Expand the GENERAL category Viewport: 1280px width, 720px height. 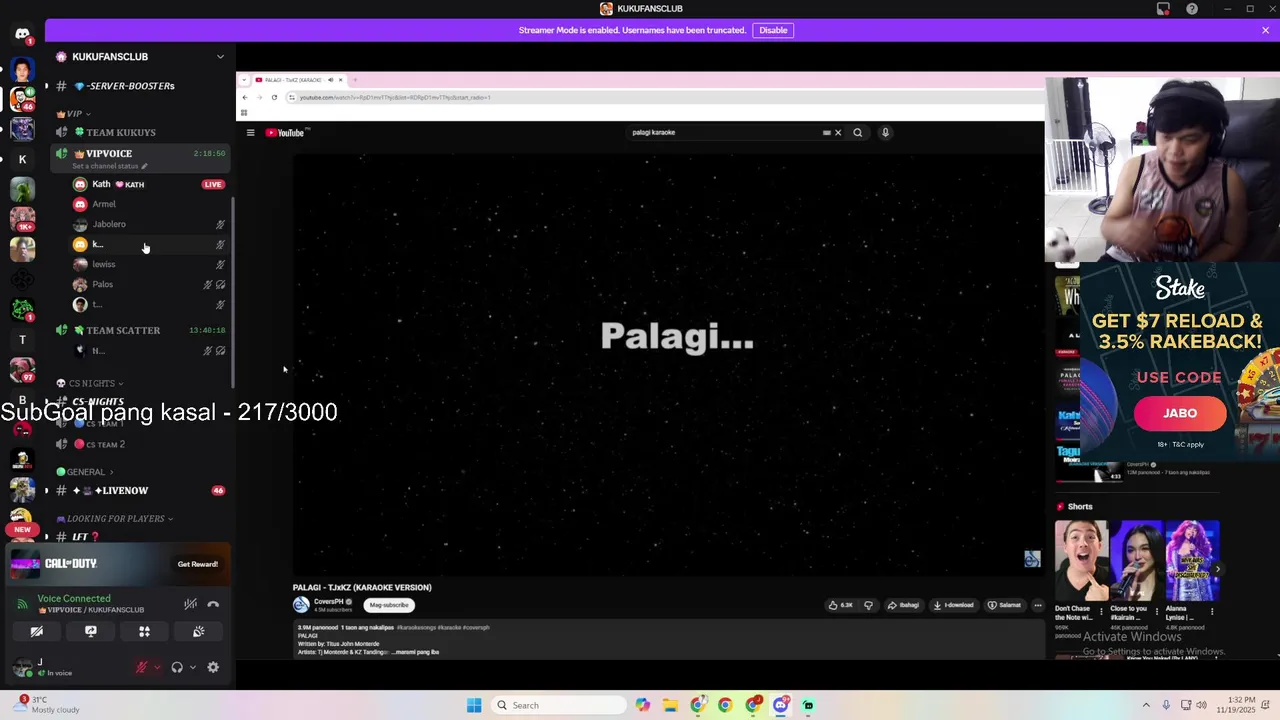pyautogui.click(x=85, y=472)
